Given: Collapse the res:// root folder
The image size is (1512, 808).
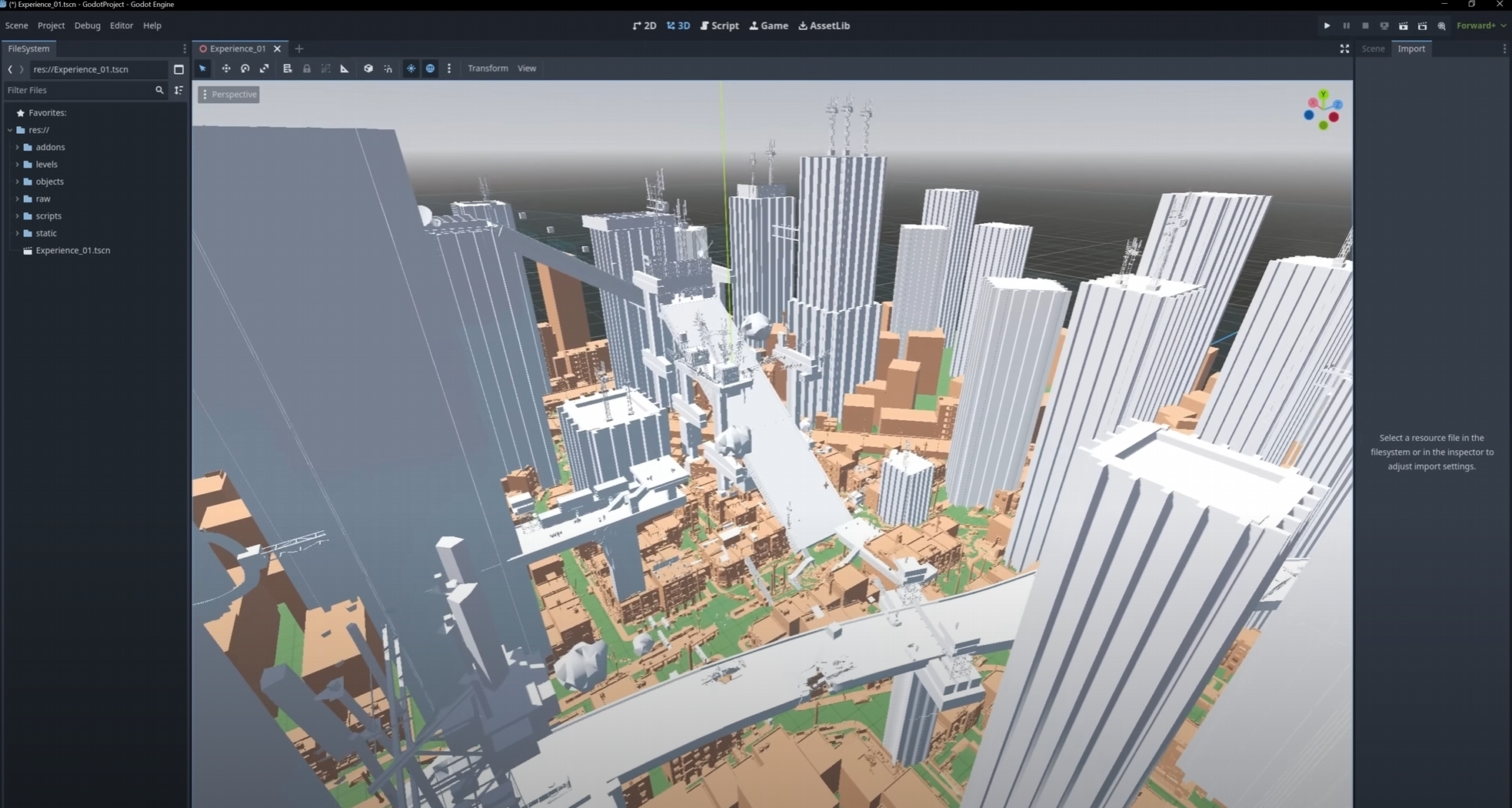Looking at the screenshot, I should [10, 130].
